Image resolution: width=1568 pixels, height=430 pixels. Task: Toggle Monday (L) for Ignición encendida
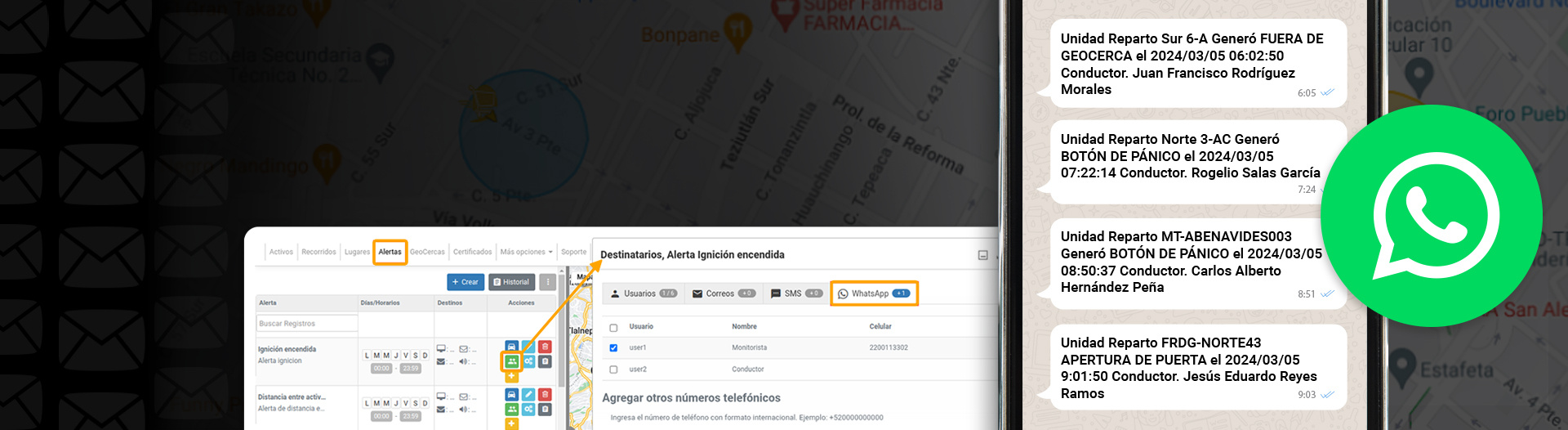(367, 356)
